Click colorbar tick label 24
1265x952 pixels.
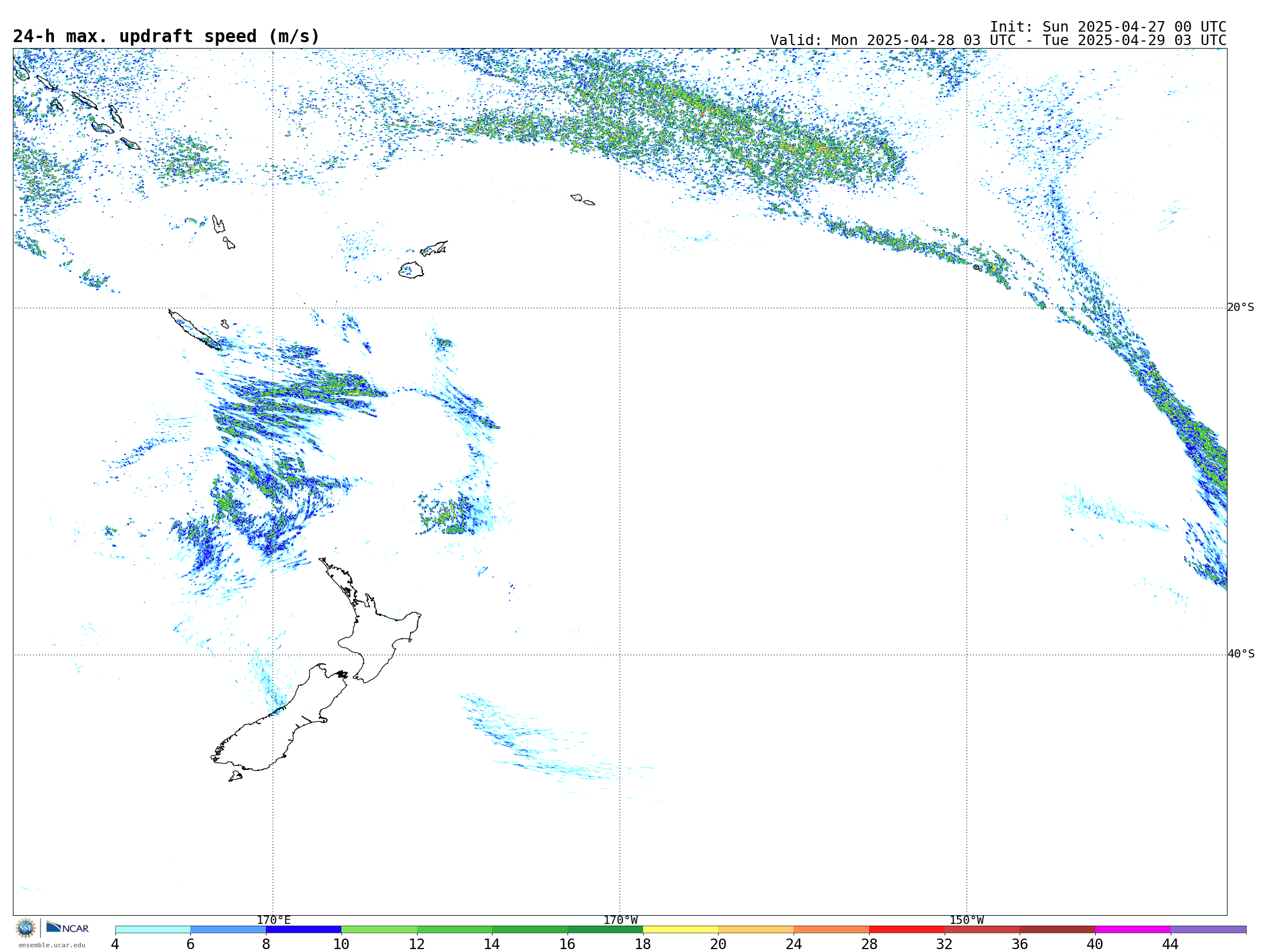[794, 944]
